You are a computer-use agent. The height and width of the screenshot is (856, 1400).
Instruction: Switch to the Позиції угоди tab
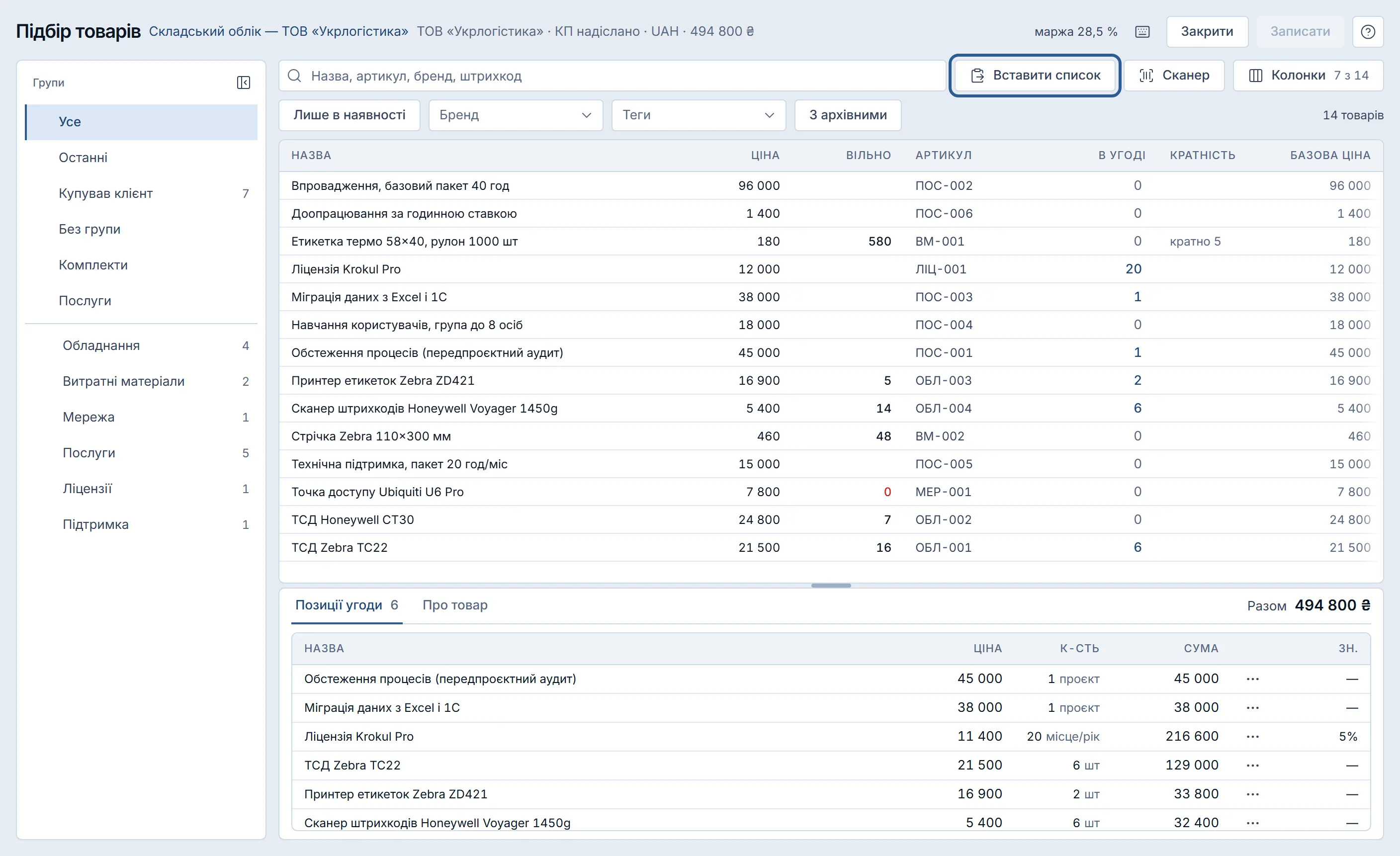347,605
